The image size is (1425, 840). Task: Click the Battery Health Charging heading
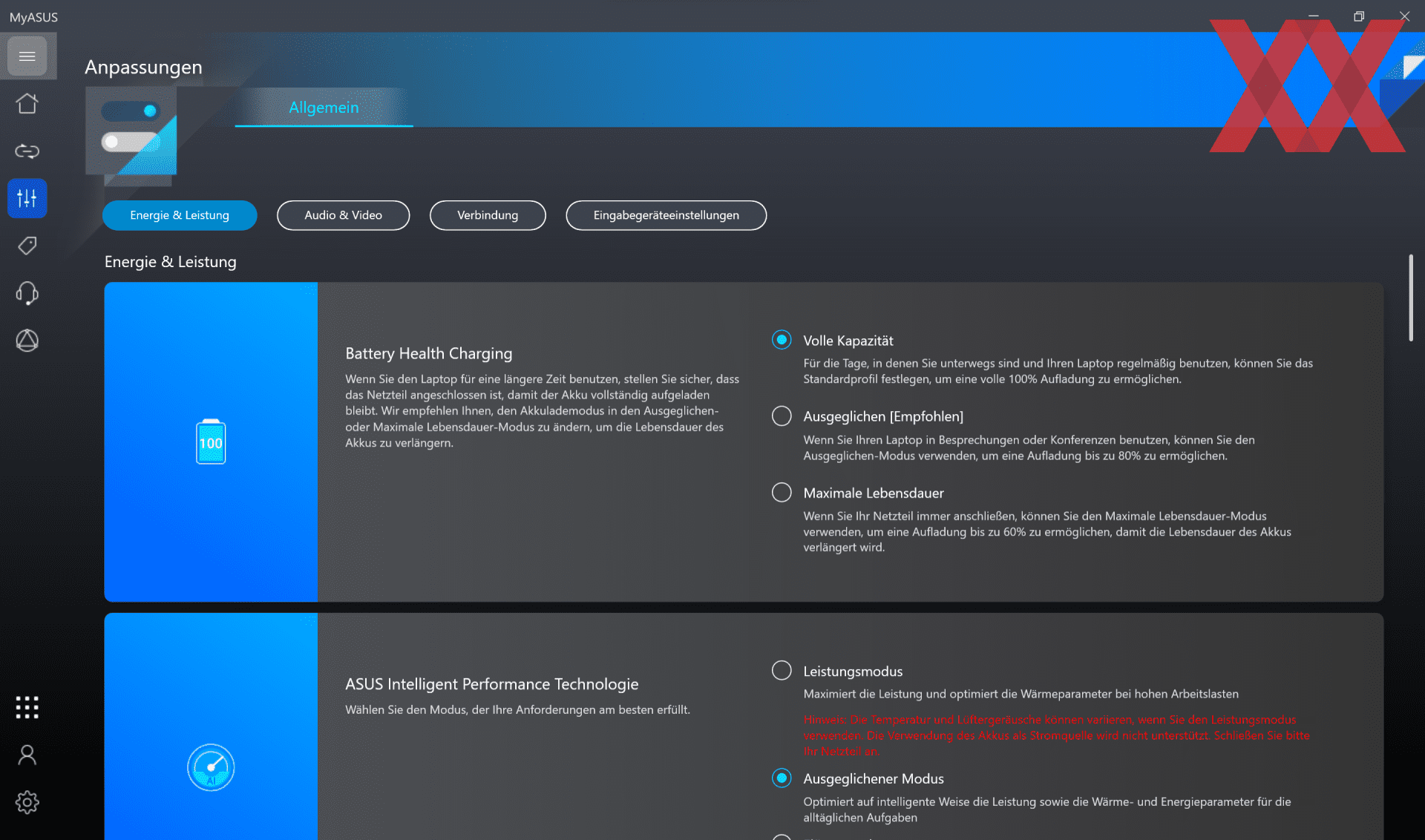coord(428,353)
